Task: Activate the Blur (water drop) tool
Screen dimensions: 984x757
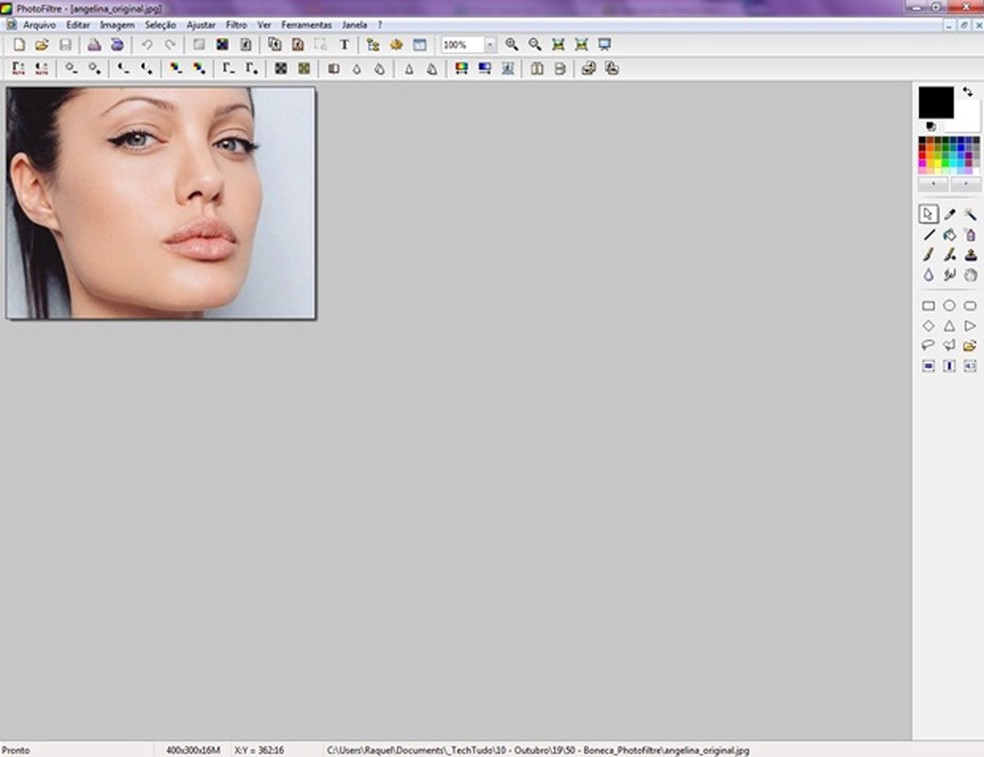Action: (928, 275)
